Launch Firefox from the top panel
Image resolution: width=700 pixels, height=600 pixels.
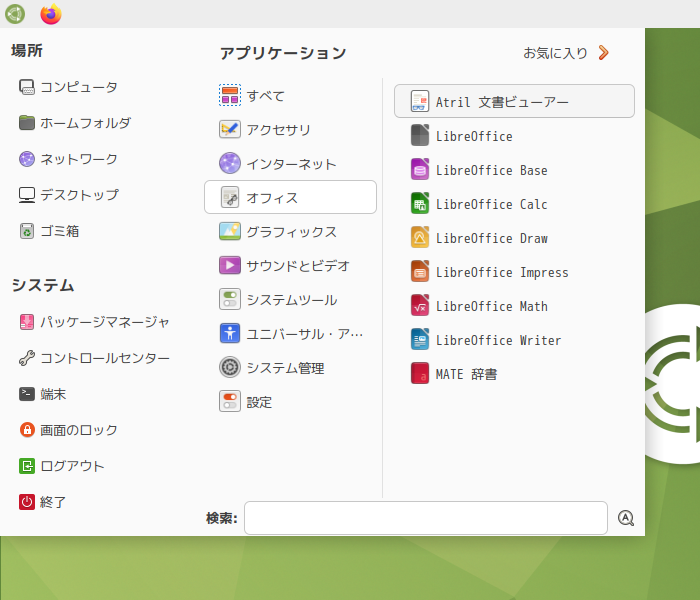(x=51, y=14)
